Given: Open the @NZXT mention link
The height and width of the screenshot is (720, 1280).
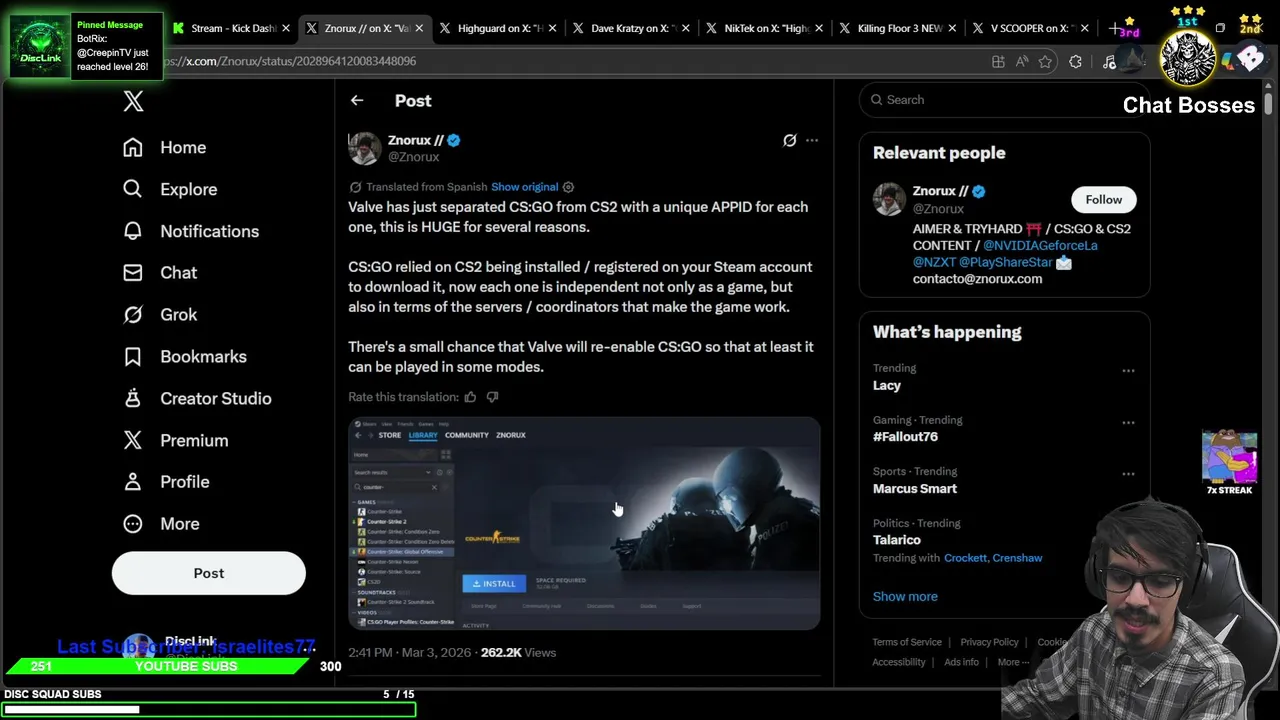Looking at the screenshot, I should (934, 262).
